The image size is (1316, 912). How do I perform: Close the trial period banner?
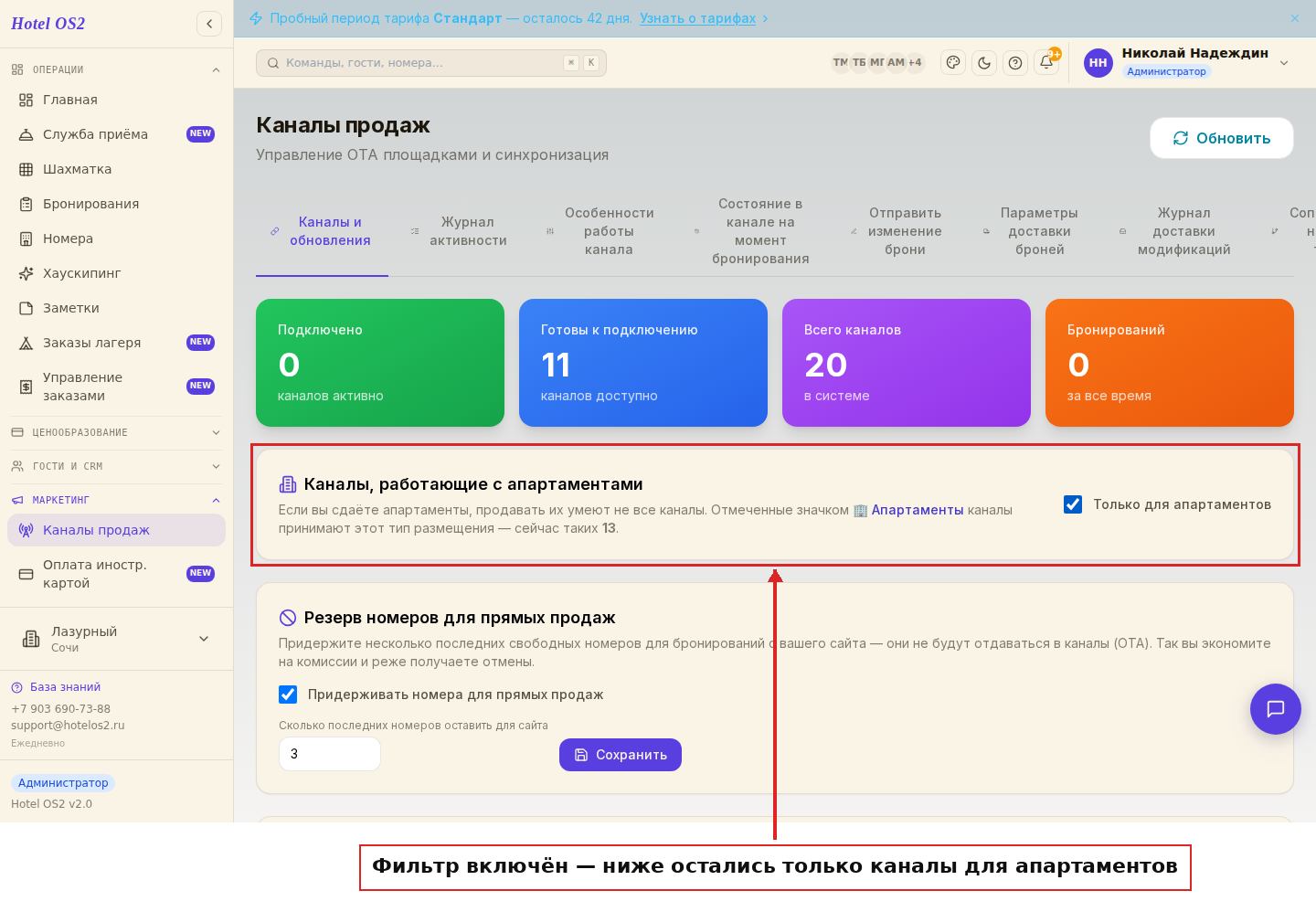click(x=1295, y=18)
